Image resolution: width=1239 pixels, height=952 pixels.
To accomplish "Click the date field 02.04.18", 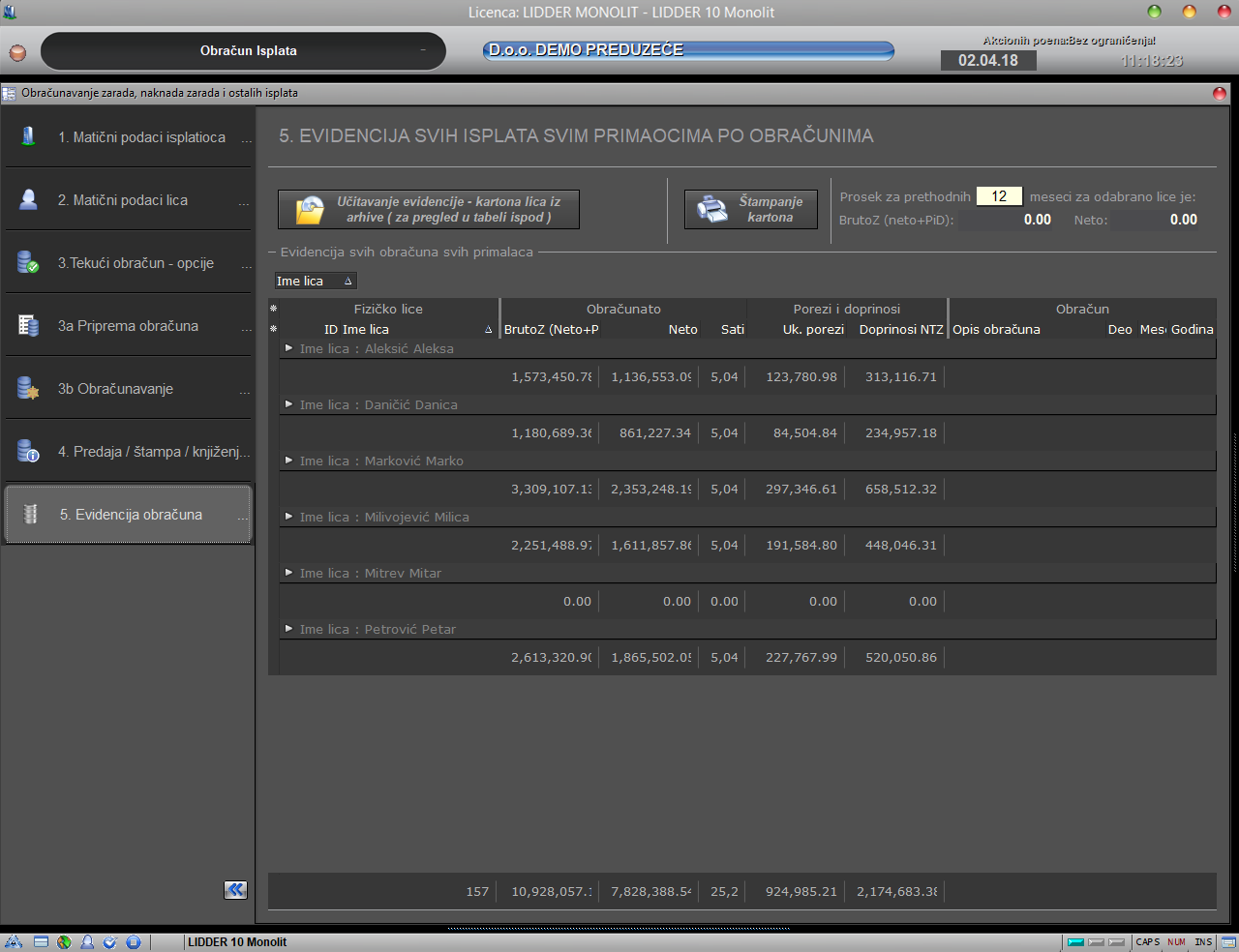I will click(x=988, y=60).
